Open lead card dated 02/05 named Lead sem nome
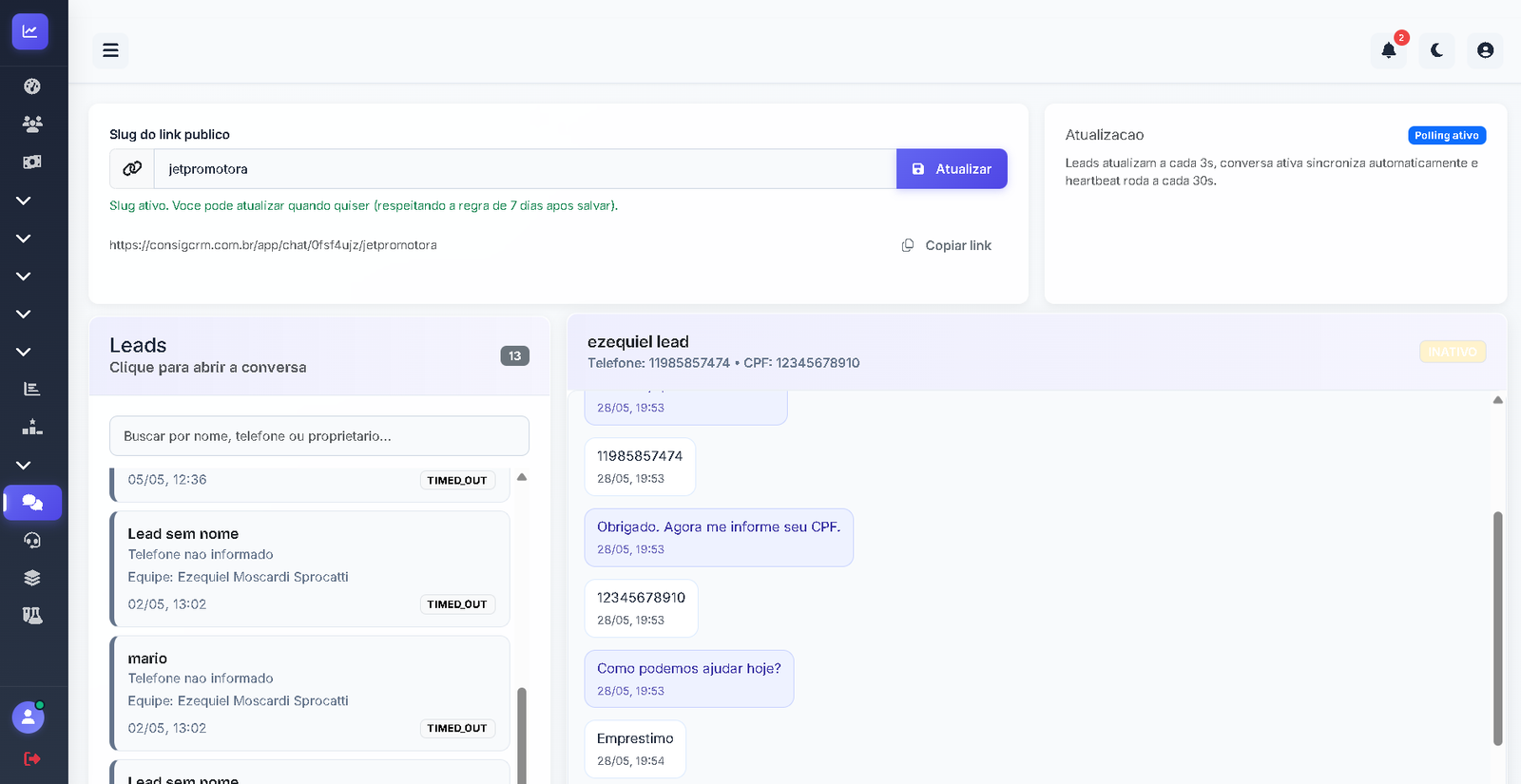1521x784 pixels. click(310, 569)
